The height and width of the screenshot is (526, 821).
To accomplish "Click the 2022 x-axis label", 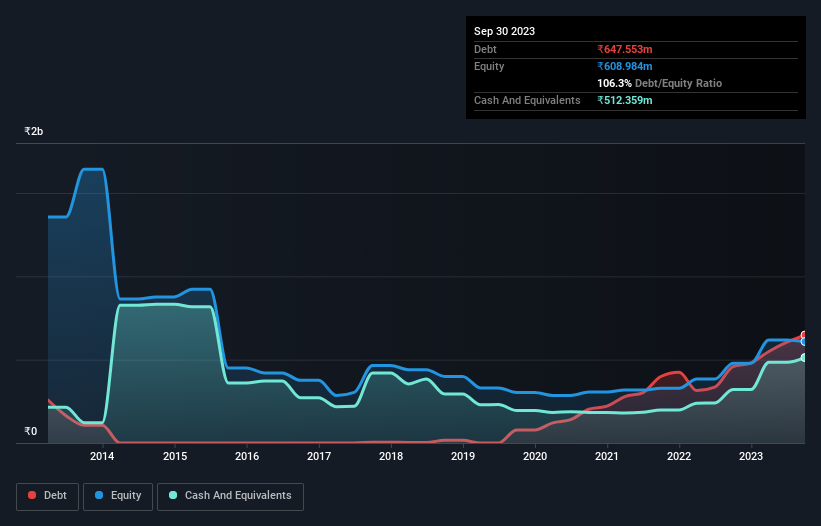I will click(679, 456).
